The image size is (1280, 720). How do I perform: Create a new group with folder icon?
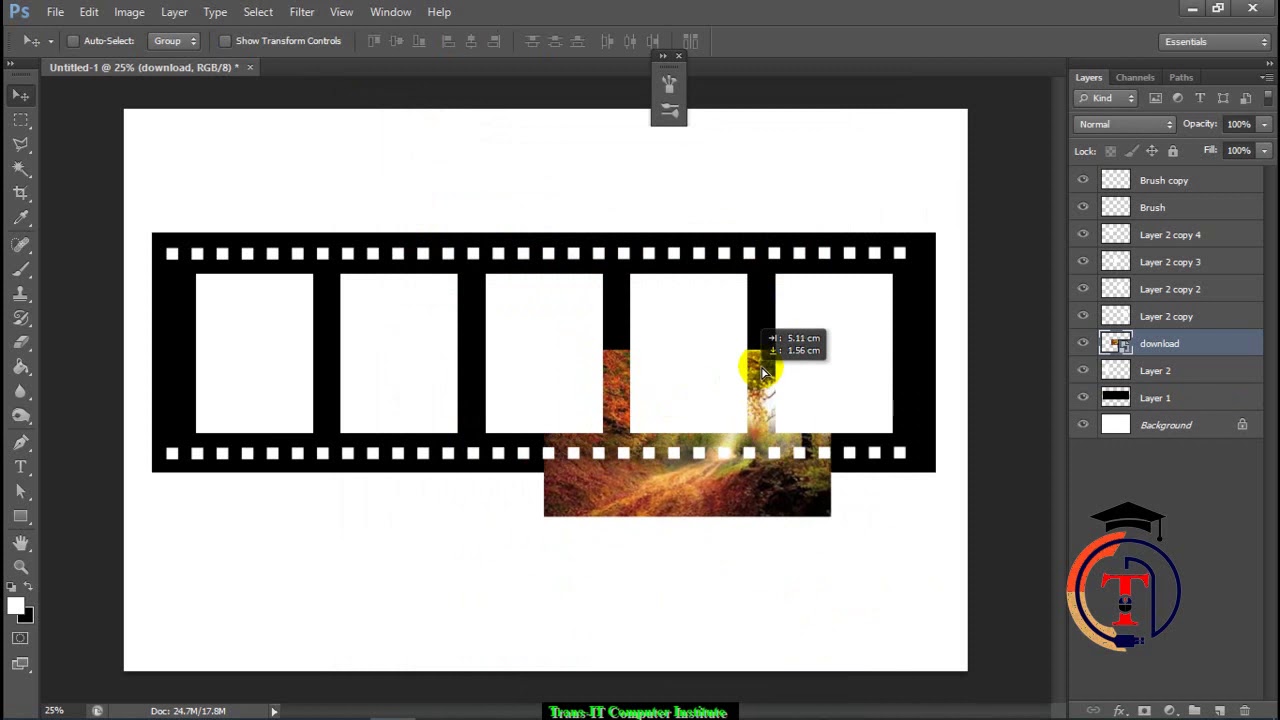[x=1194, y=711]
